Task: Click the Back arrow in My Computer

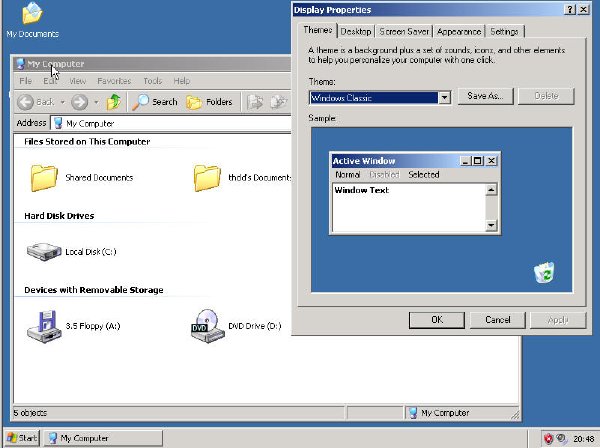Action: 26,102
